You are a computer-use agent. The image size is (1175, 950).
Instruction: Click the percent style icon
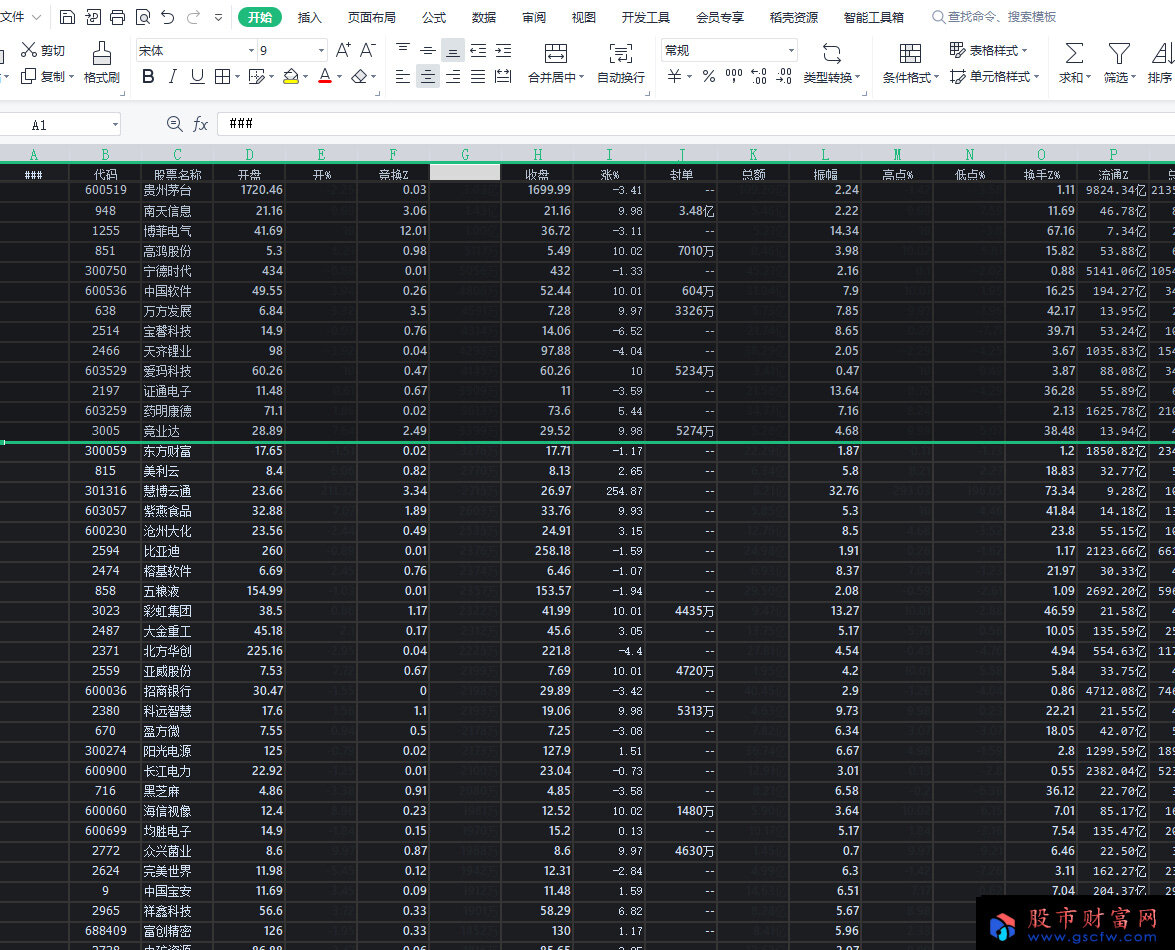tap(709, 76)
